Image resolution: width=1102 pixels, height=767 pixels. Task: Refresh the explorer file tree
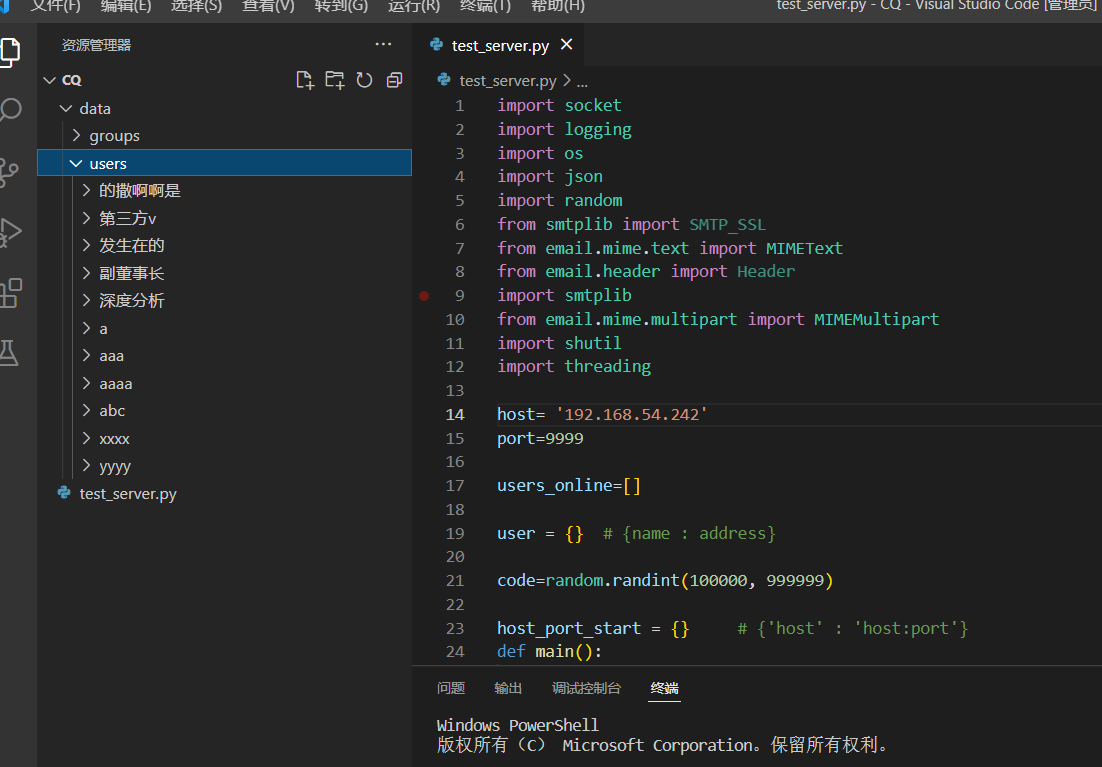pyautogui.click(x=365, y=80)
